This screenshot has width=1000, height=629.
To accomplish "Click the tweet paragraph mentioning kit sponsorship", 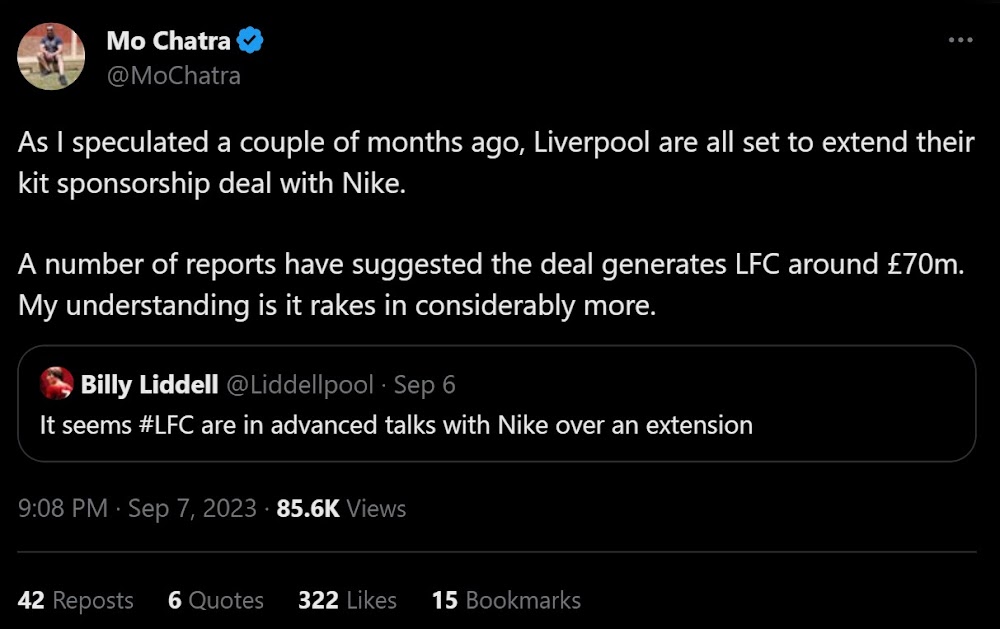I will [x=495, y=164].
